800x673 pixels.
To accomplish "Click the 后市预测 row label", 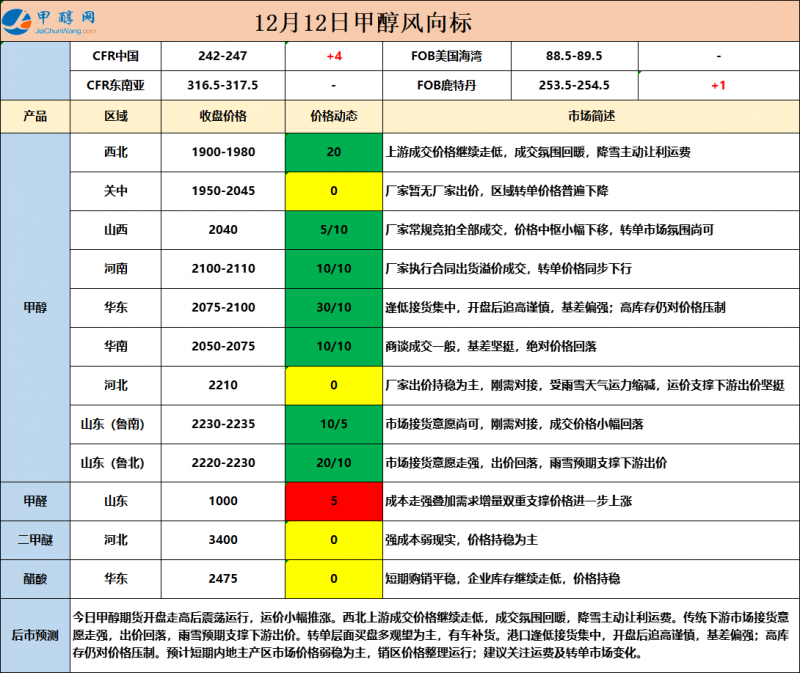I will pyautogui.click(x=35, y=635).
